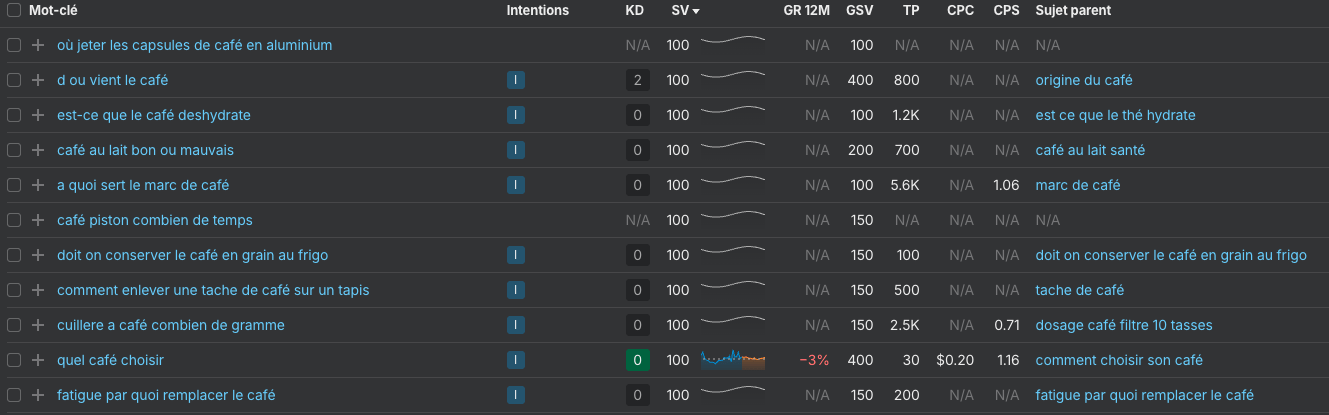1329x415 pixels.
Task: Check the box for 'où jeter les capsules de café en aluminium'
Action: click(14, 45)
